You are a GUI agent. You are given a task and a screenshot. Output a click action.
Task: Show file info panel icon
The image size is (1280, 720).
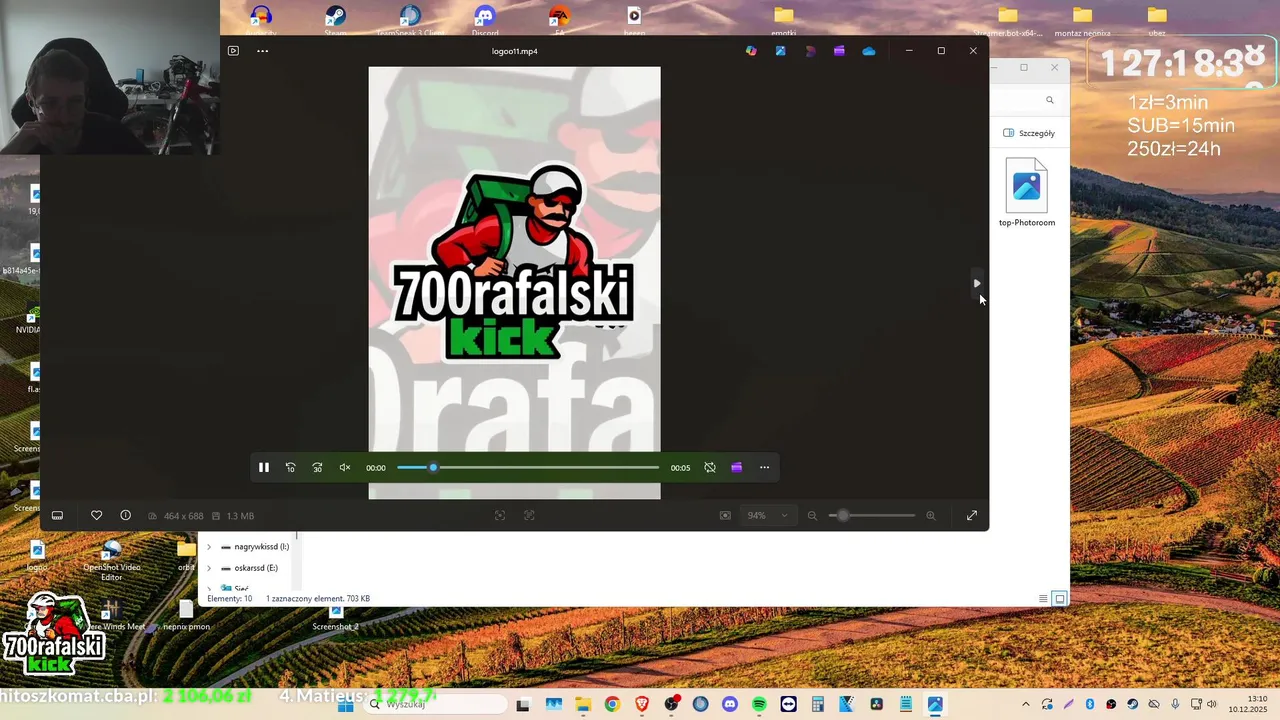click(125, 515)
